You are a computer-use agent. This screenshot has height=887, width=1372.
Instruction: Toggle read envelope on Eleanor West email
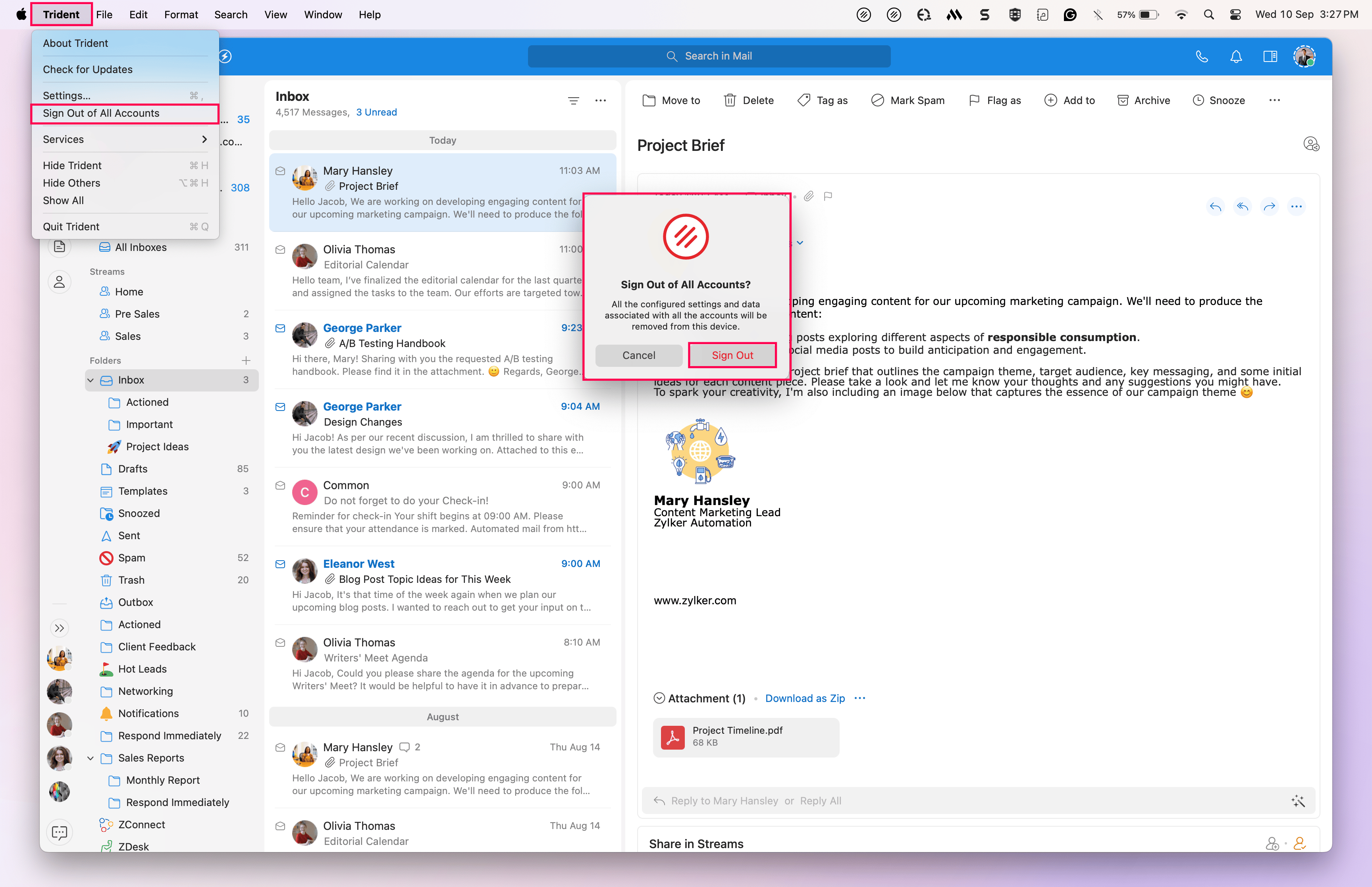tap(280, 564)
